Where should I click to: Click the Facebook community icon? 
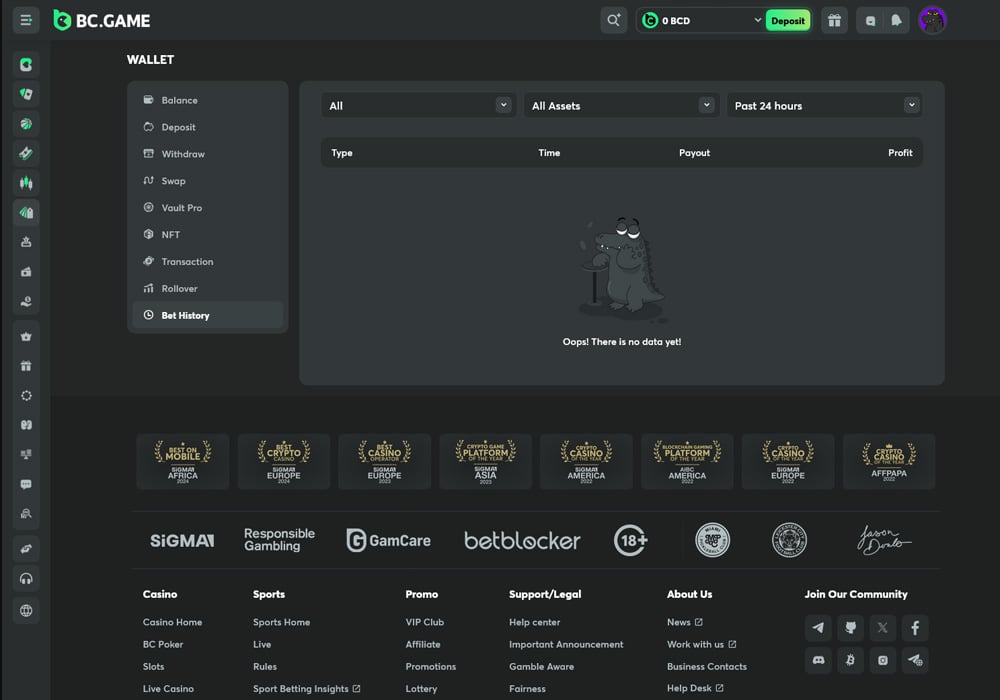914,628
